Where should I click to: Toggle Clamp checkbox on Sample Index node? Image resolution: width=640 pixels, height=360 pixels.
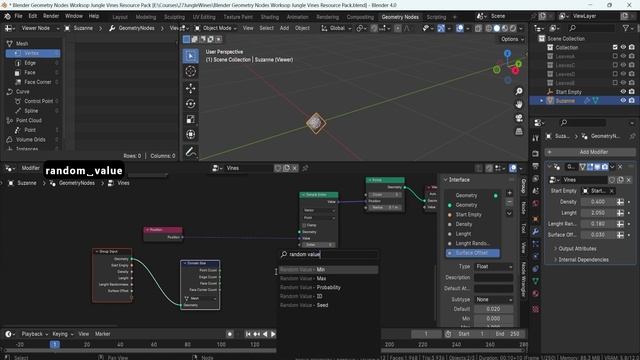tap(304, 225)
